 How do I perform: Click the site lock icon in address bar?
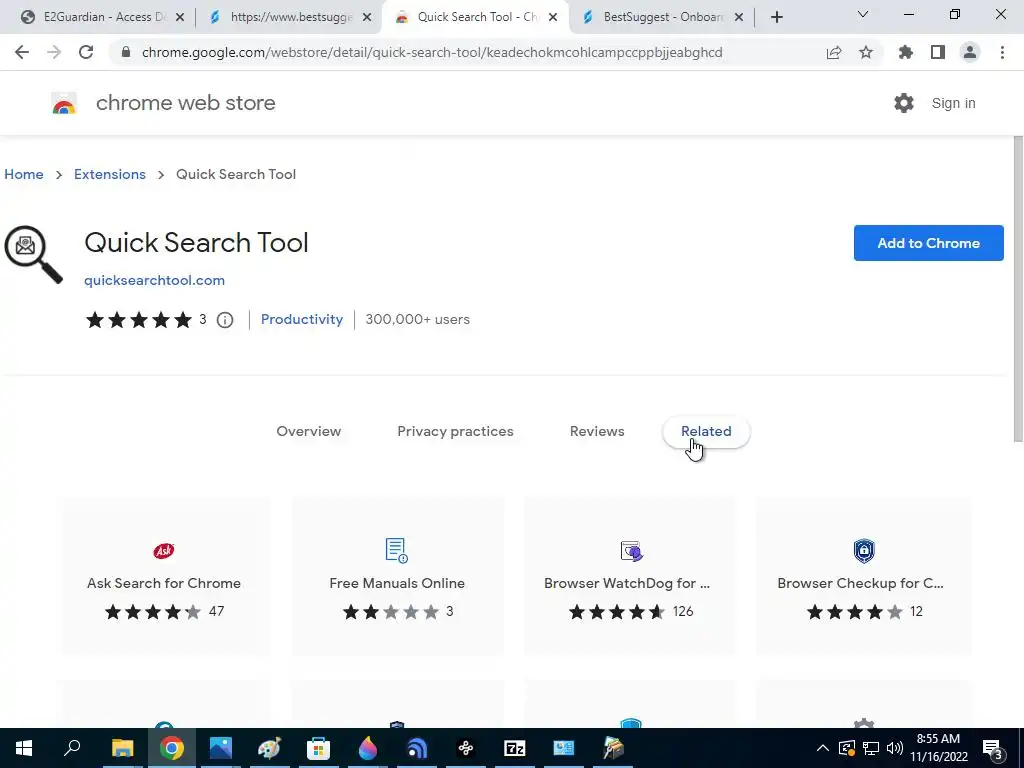click(127, 52)
